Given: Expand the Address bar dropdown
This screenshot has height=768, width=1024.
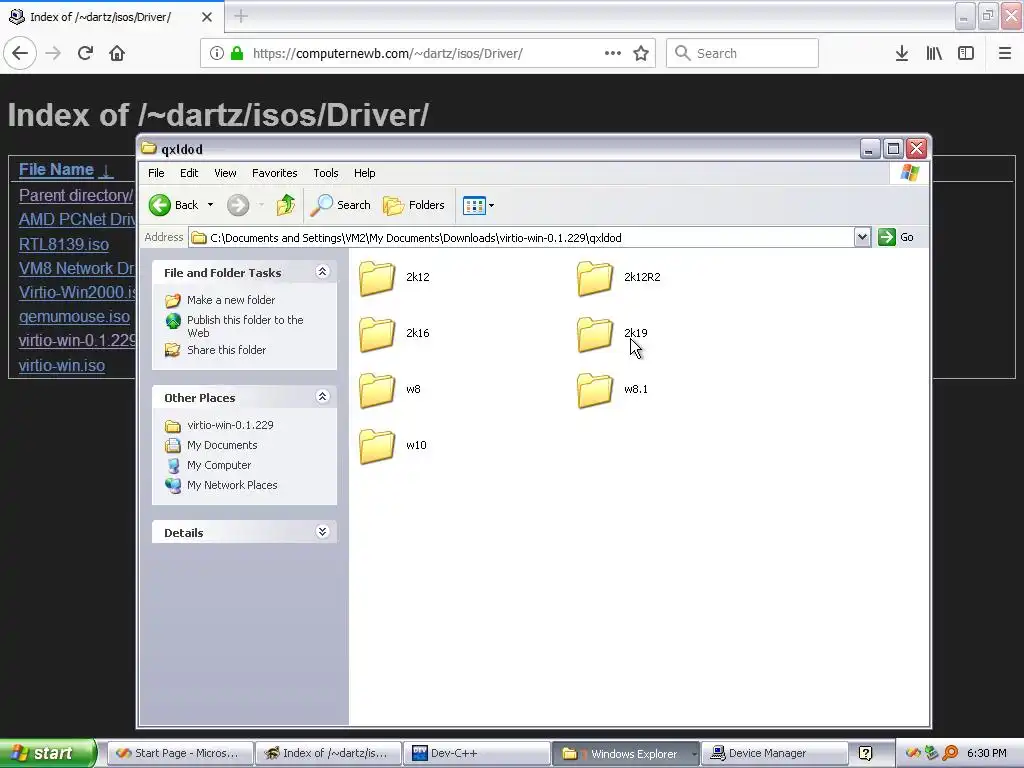Looking at the screenshot, I should point(862,237).
